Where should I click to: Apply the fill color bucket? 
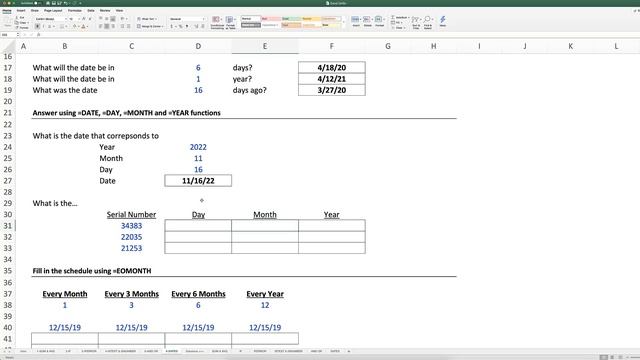(x=75, y=26)
